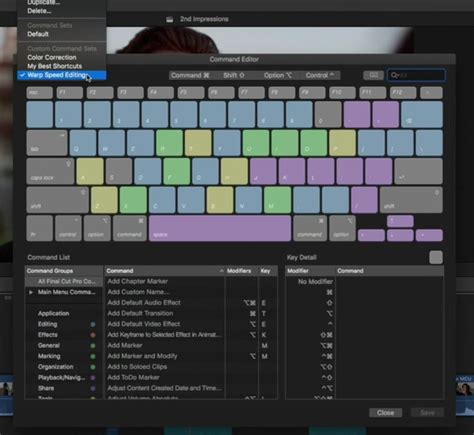474x435 pixels.
Task: Click the left shift key on virtual keyboard
Action: tap(58, 200)
